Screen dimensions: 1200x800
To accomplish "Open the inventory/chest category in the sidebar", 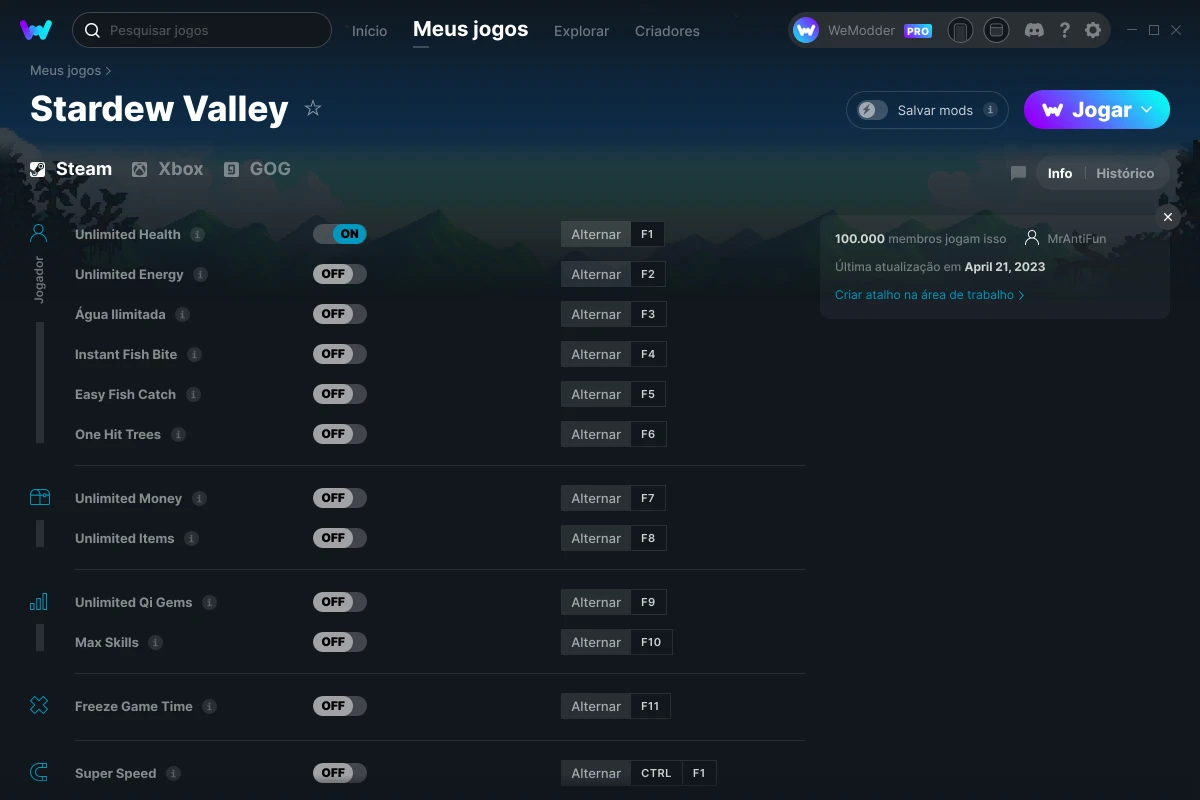I will (x=38, y=496).
